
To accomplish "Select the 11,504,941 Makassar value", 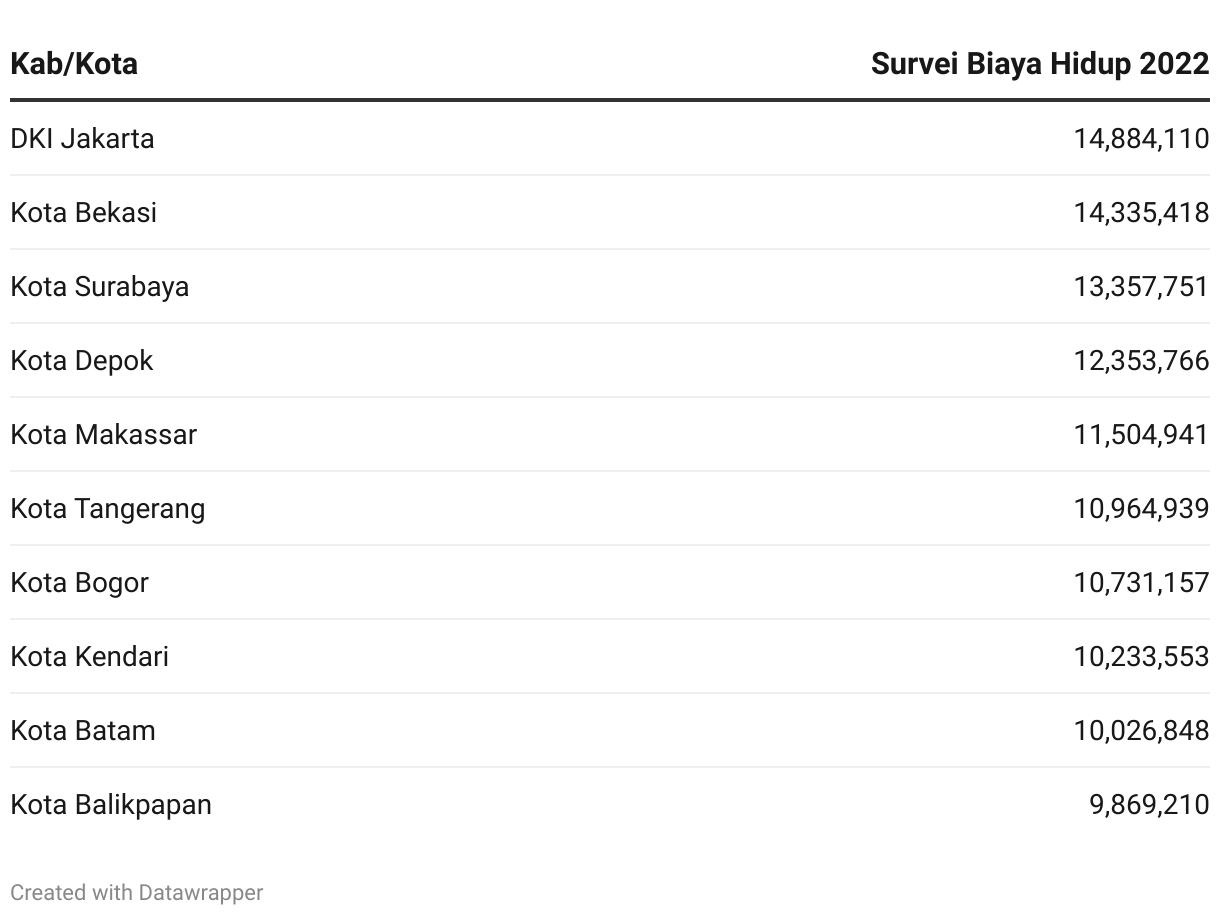I will coord(1141,434).
